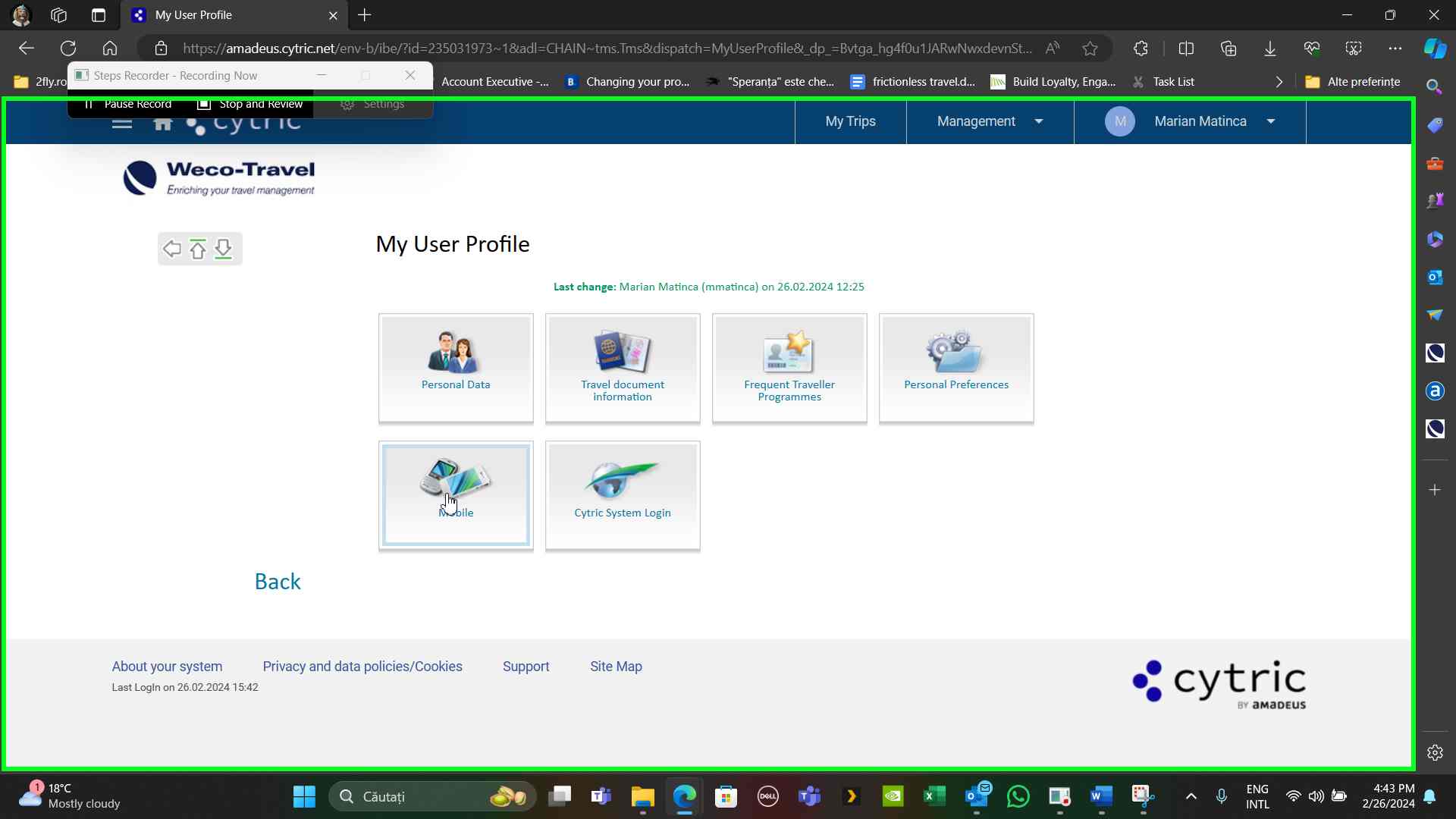Open browser extensions icon
The width and height of the screenshot is (1456, 819).
coord(1141,49)
